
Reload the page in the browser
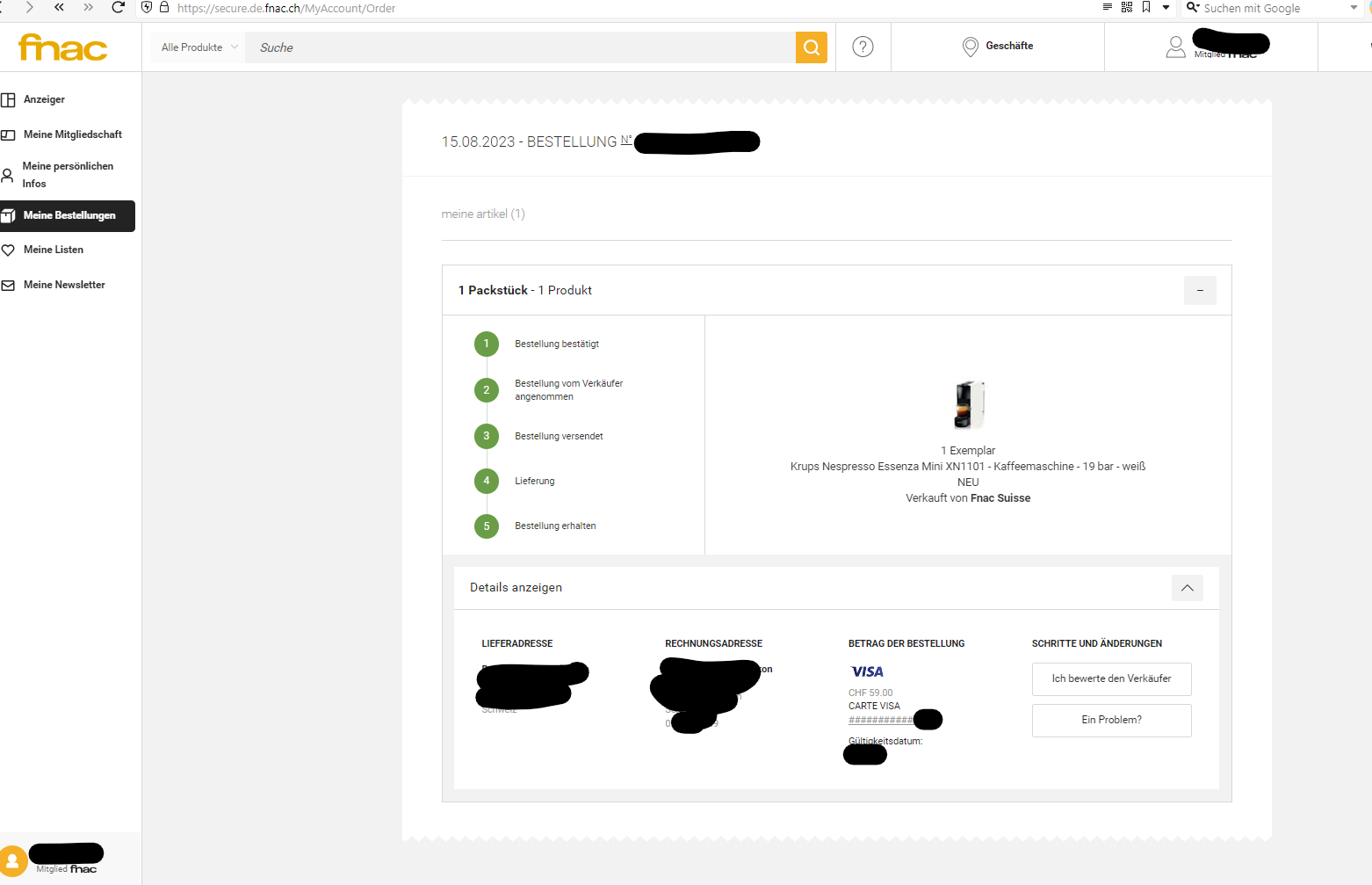[x=119, y=7]
